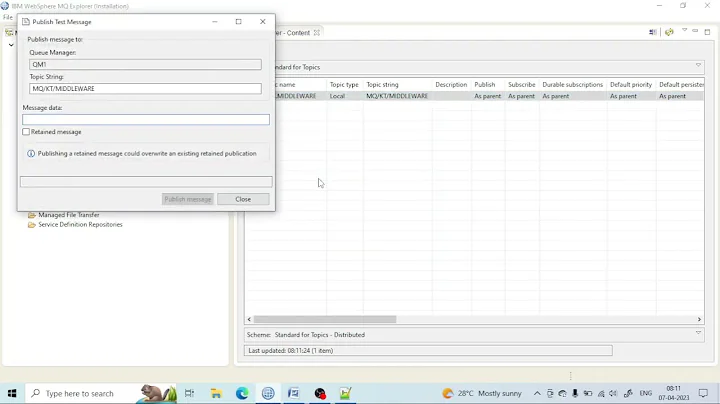The height and width of the screenshot is (404, 720).
Task: Open the notification center icon
Action: coord(703,393)
